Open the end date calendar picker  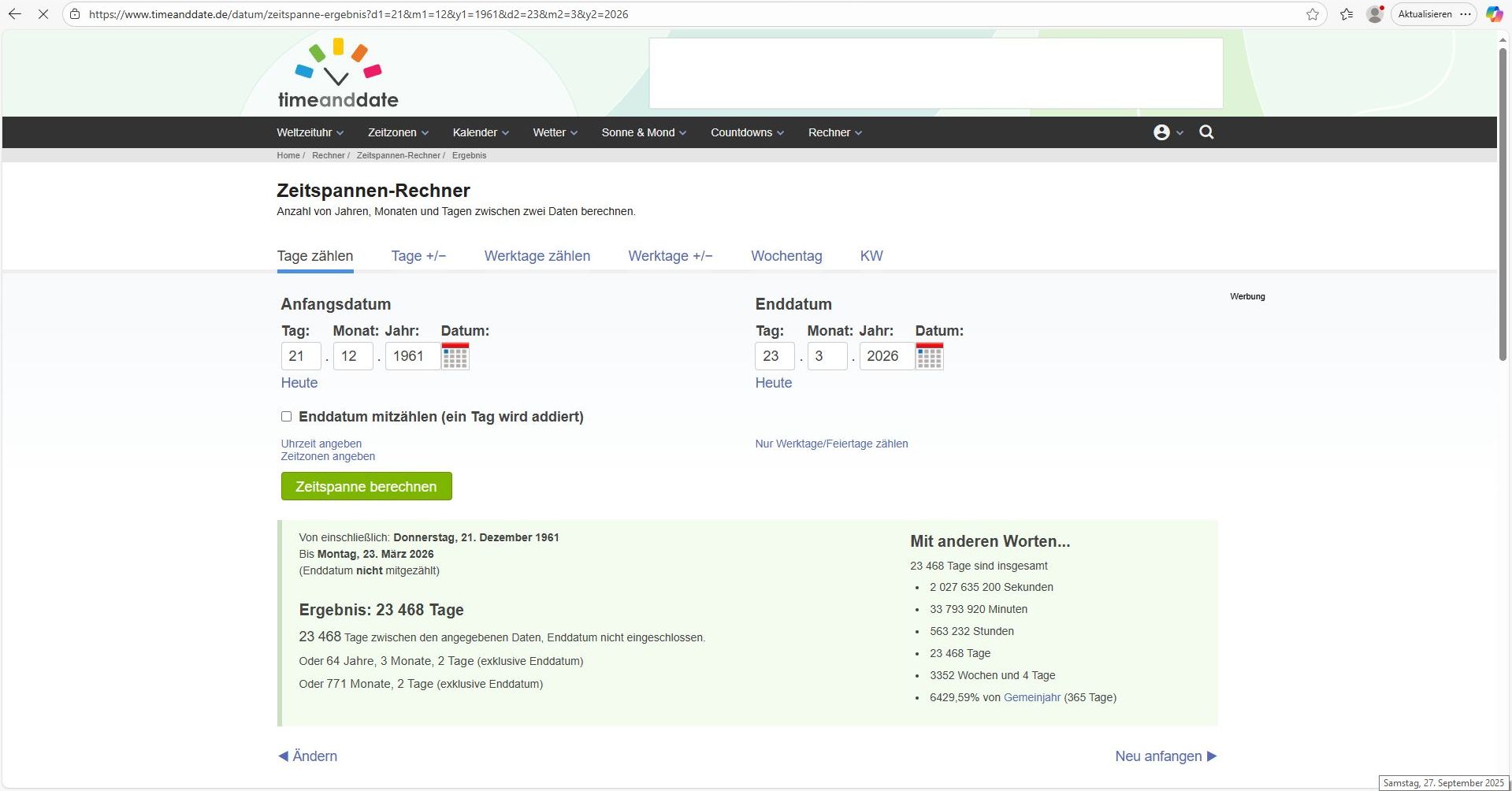tap(929, 356)
